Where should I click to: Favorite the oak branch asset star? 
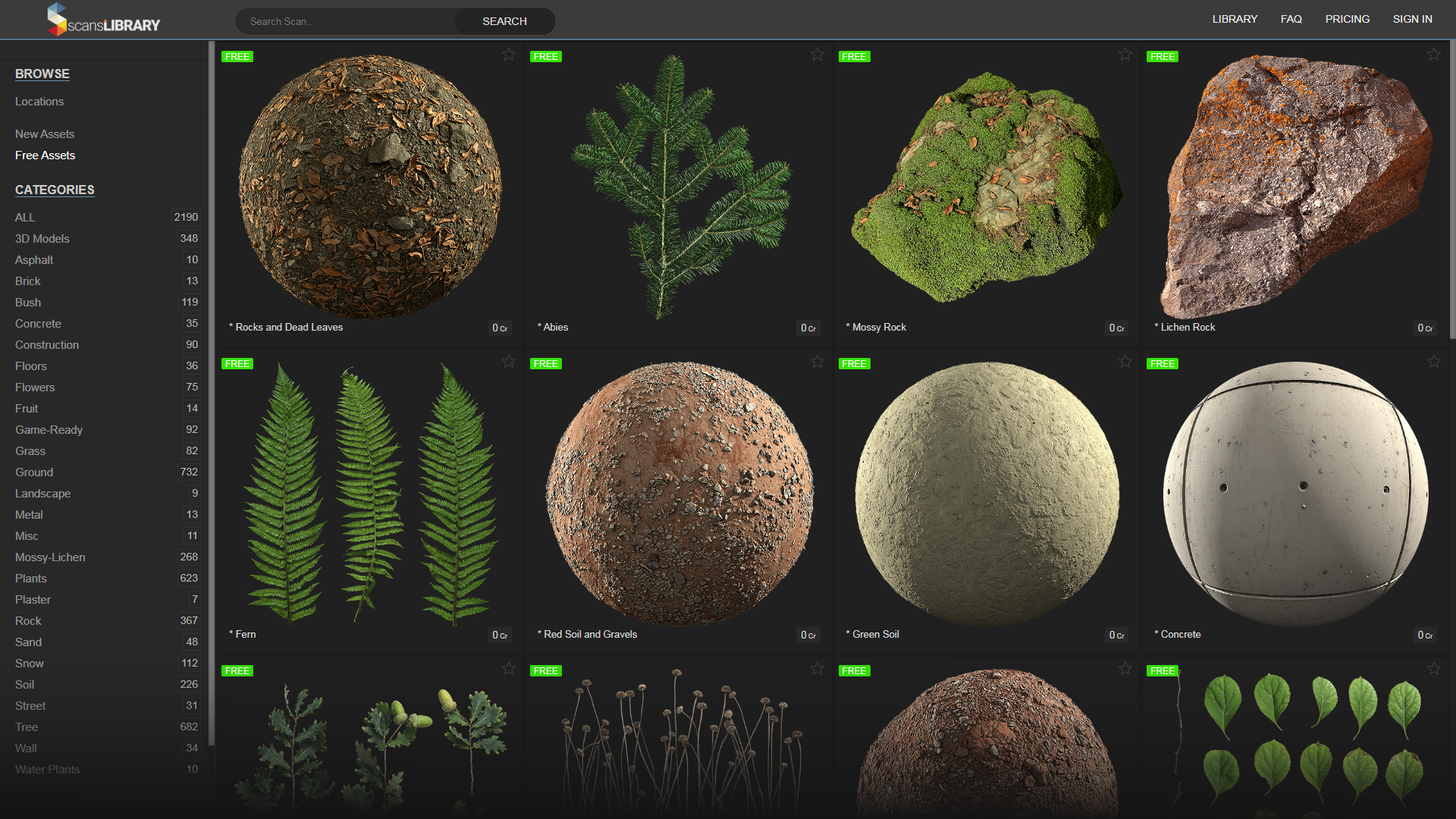click(x=509, y=669)
